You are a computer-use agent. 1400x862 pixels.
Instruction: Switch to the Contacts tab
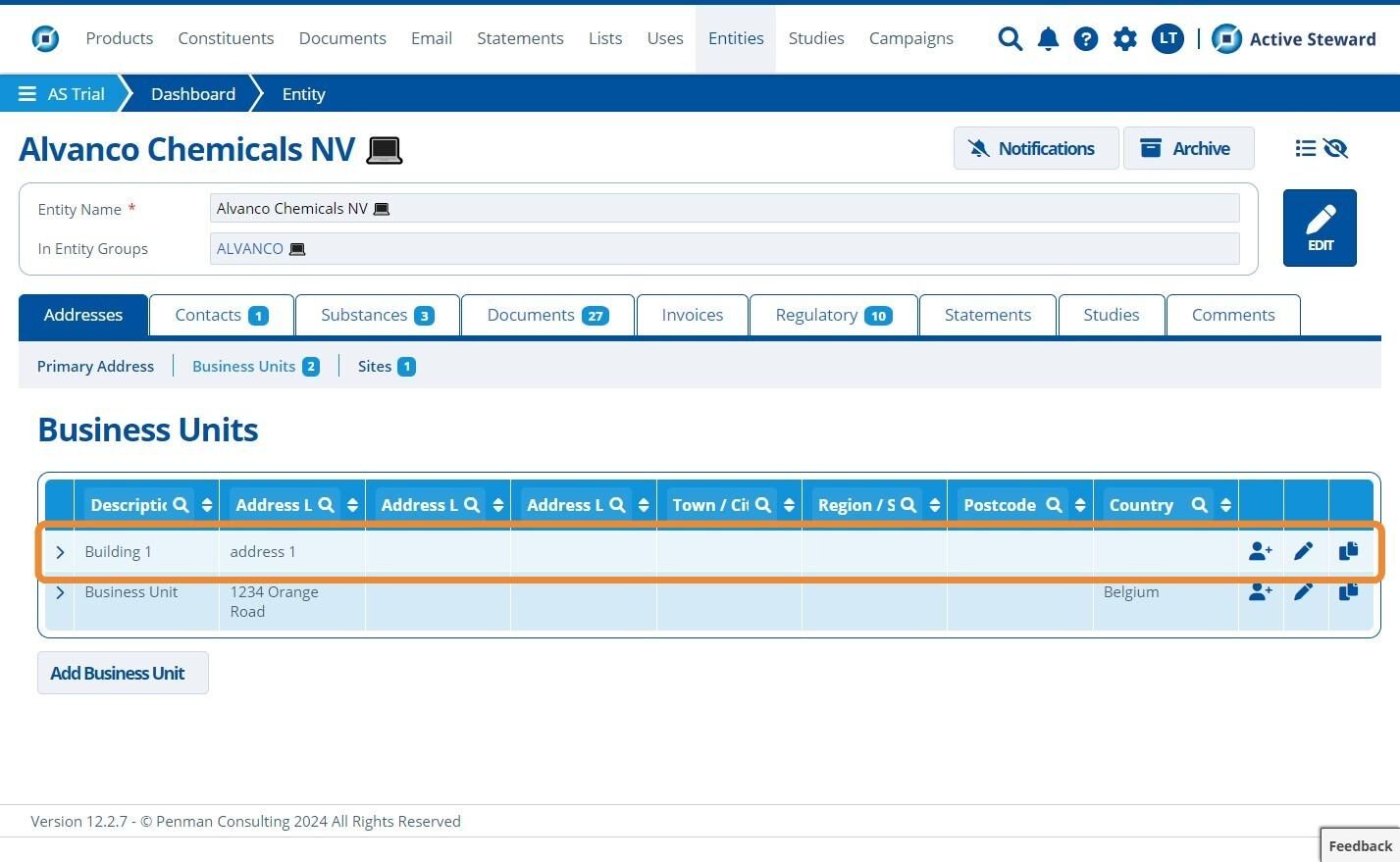pos(222,315)
